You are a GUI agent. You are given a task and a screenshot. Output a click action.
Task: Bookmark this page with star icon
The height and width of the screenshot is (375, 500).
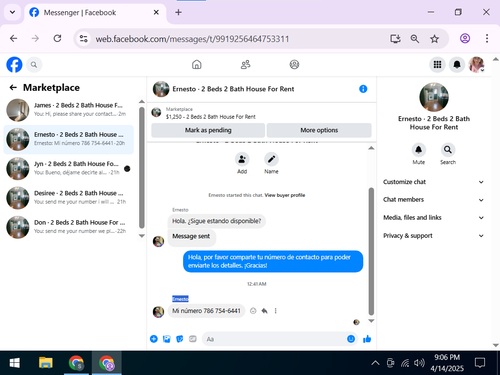point(434,39)
